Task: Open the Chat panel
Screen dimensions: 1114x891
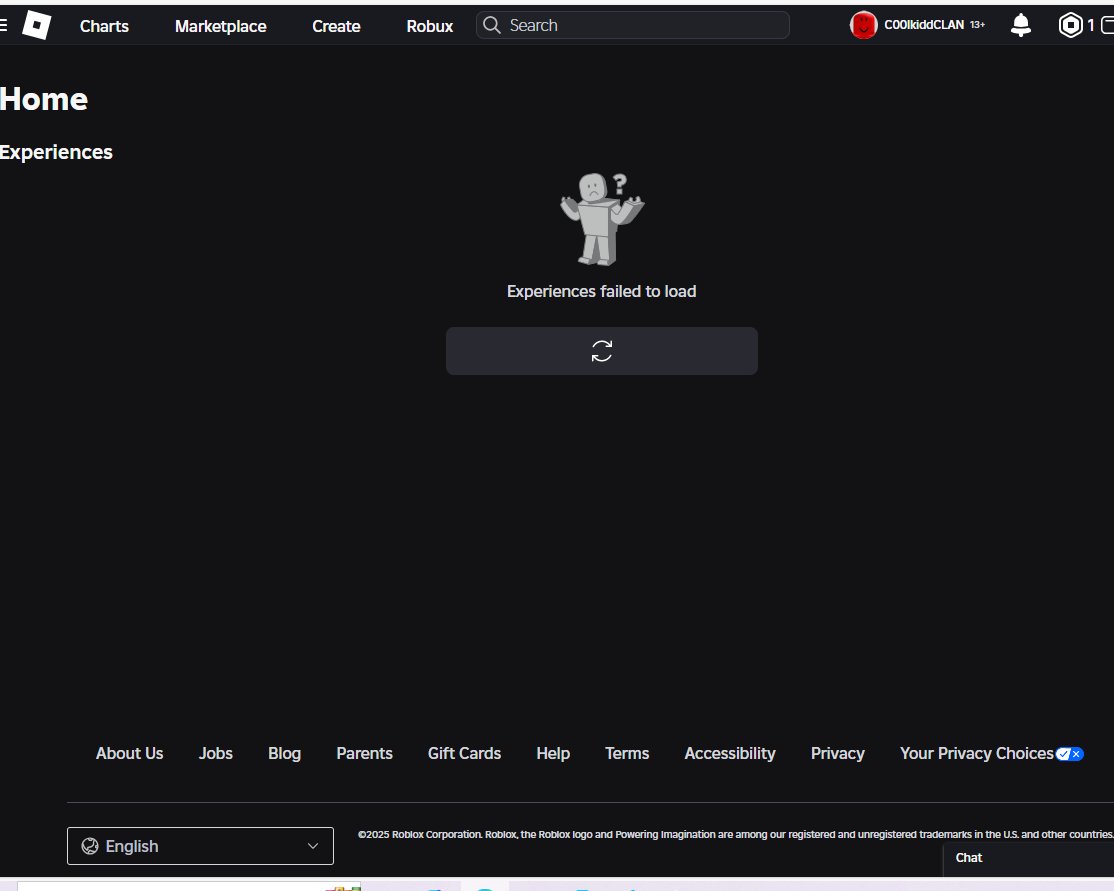Action: (x=1028, y=858)
